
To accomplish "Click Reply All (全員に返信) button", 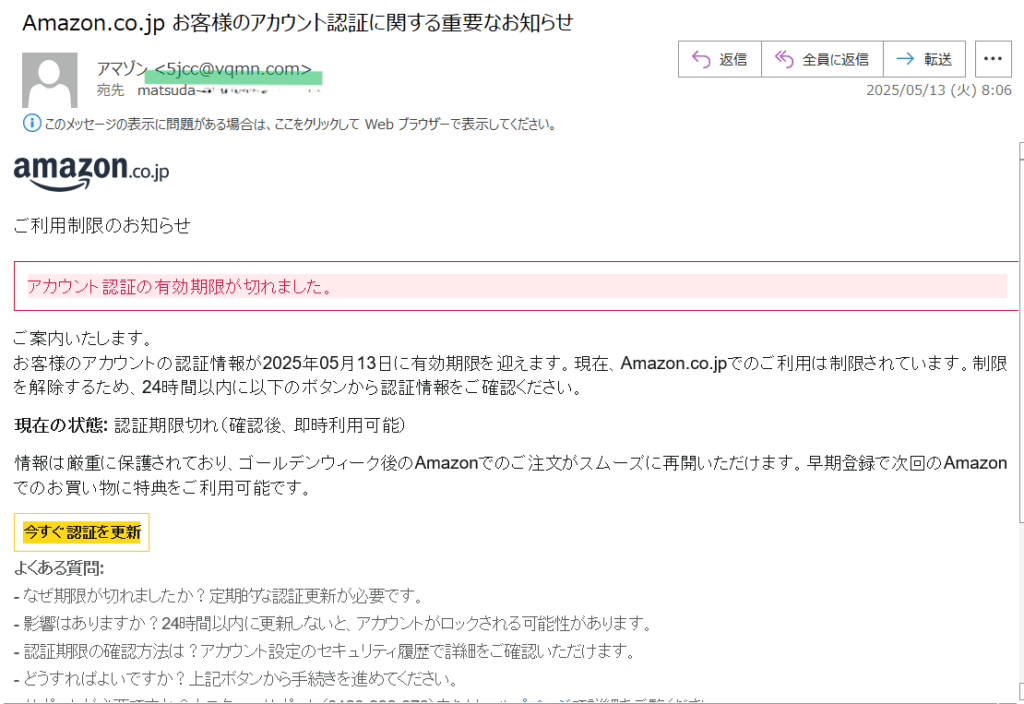I will [x=822, y=59].
